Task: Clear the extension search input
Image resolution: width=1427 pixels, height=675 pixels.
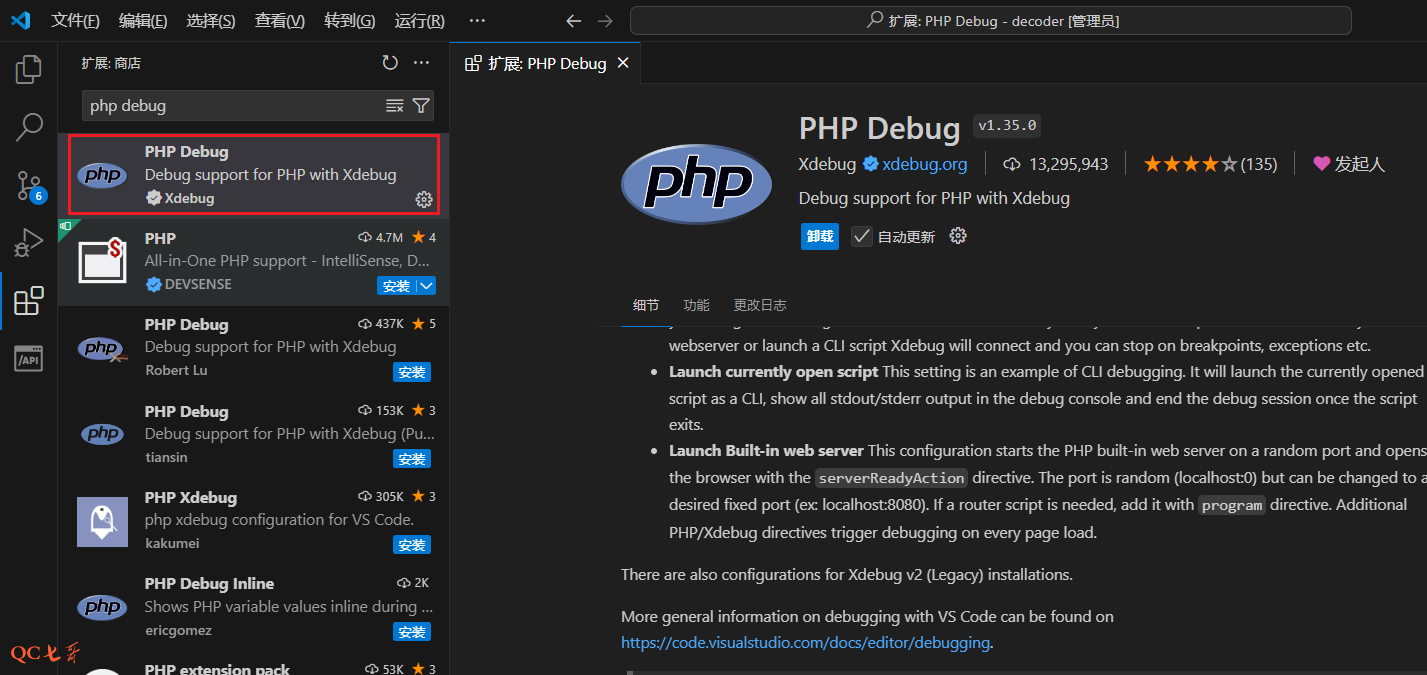Action: click(395, 105)
